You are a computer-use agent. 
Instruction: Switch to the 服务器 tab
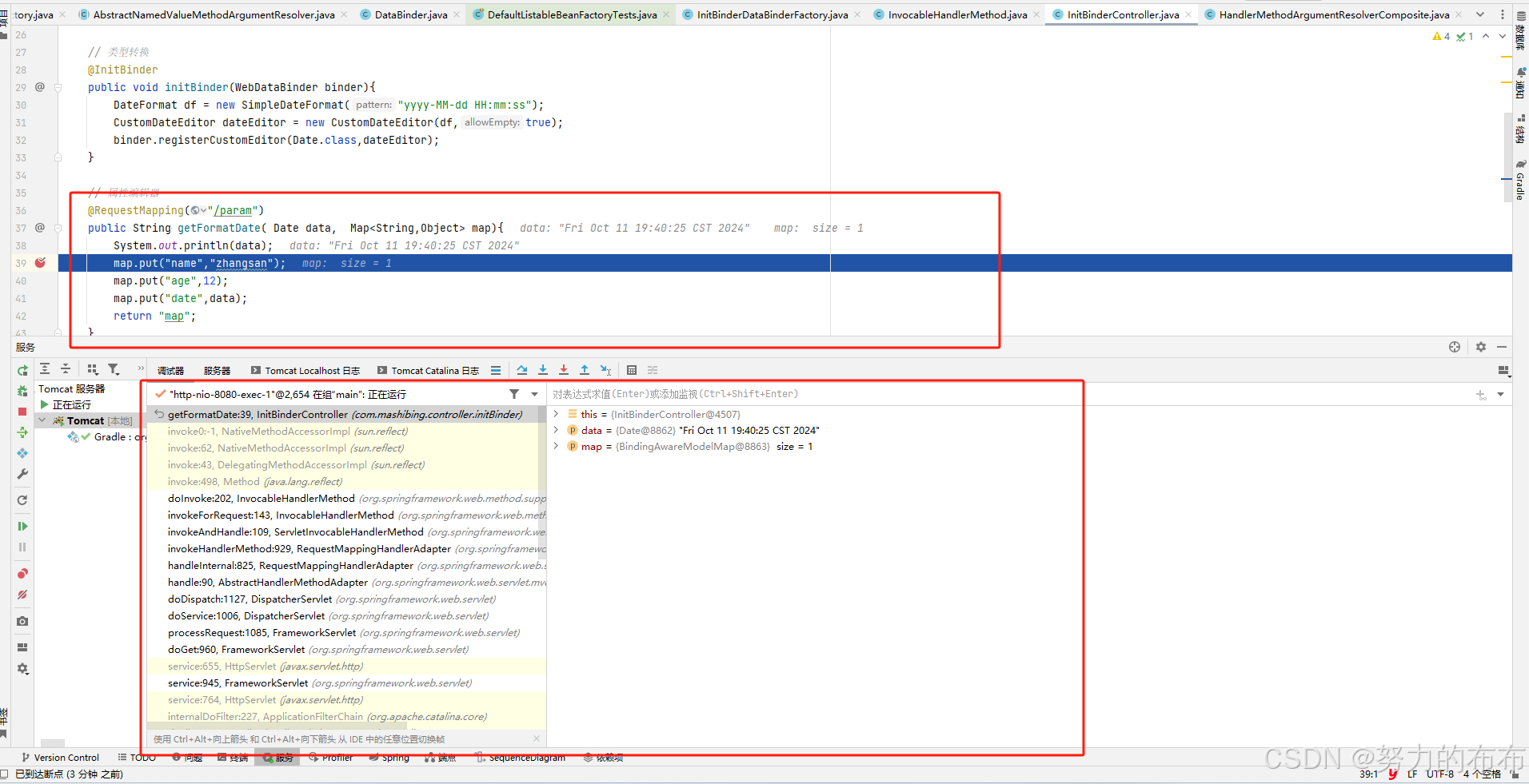[x=217, y=371]
